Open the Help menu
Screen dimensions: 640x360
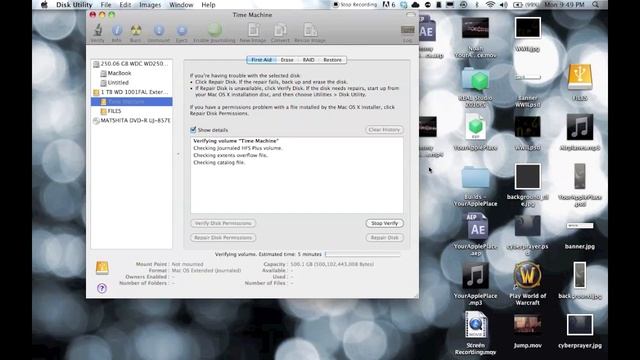click(208, 5)
